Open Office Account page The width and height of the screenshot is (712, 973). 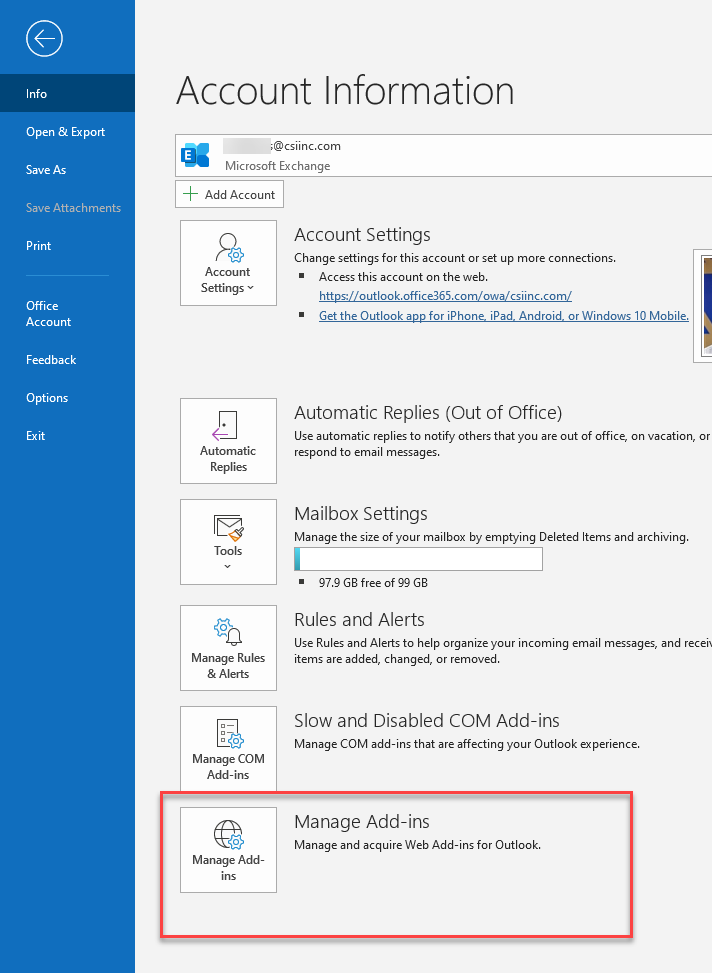pos(48,314)
